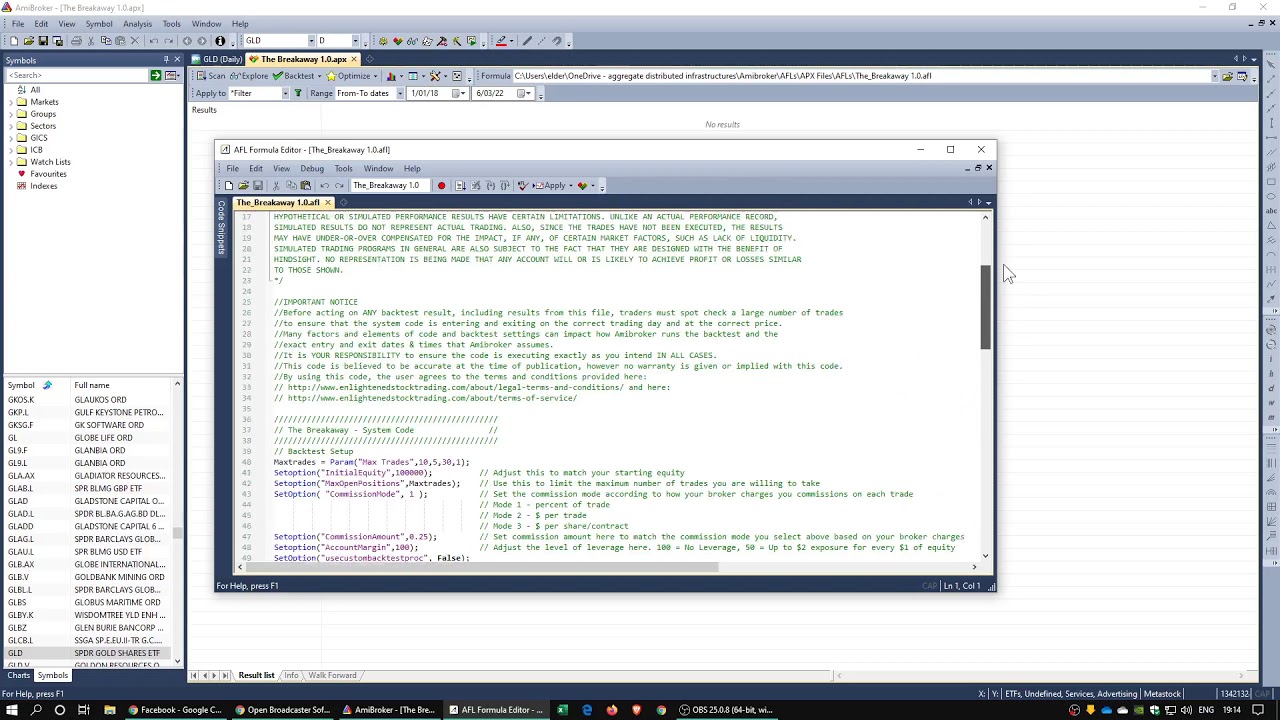Screen dimensions: 1280x720
Task: Open file icon in Formula Editor toolbar
Action: pos(243,186)
